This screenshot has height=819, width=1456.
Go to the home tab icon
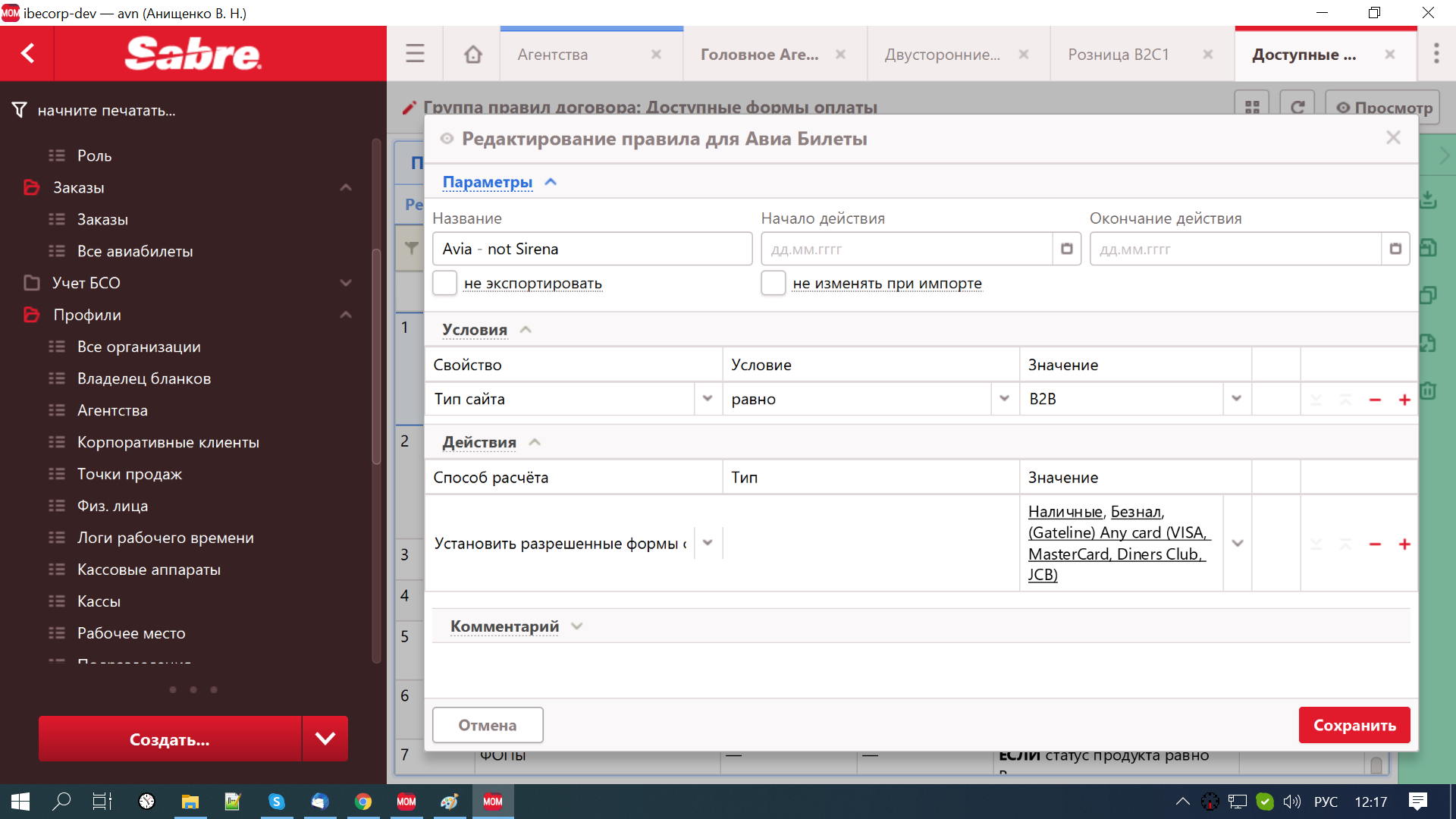[473, 54]
